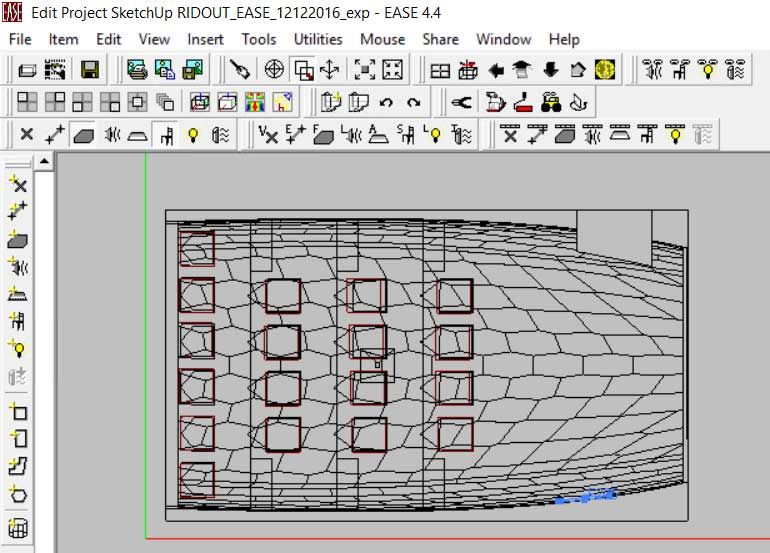Click the yellow globe icon

605,70
